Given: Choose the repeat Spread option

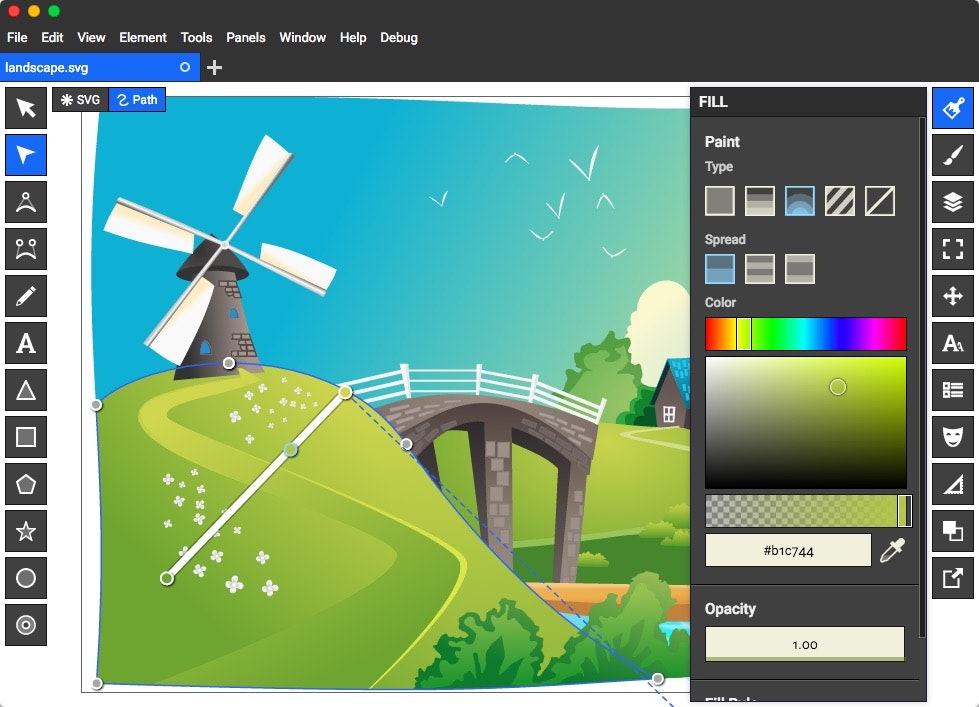Looking at the screenshot, I should [x=800, y=268].
